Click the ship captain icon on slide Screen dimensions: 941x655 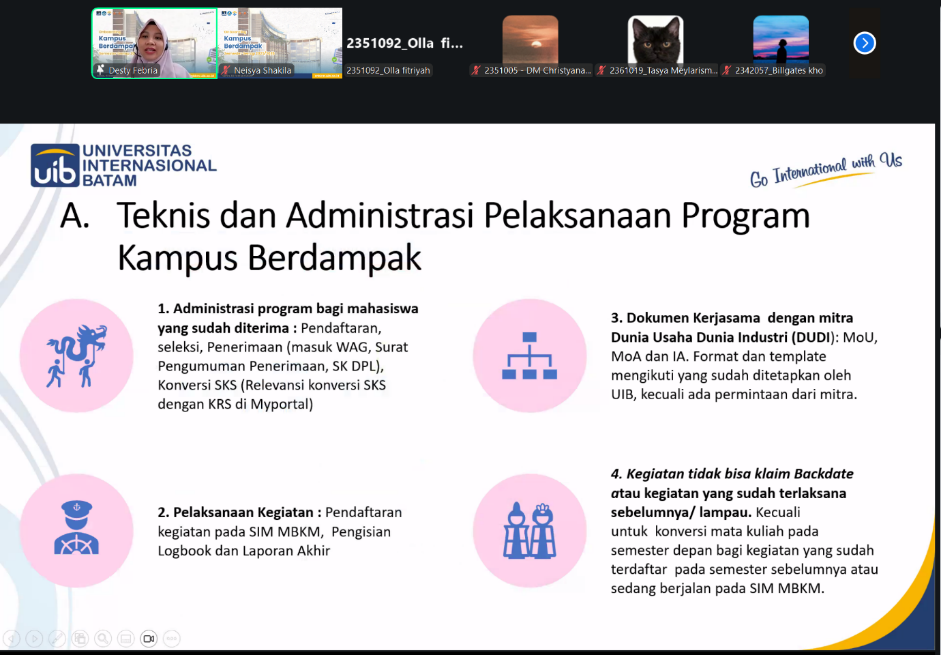(77, 528)
